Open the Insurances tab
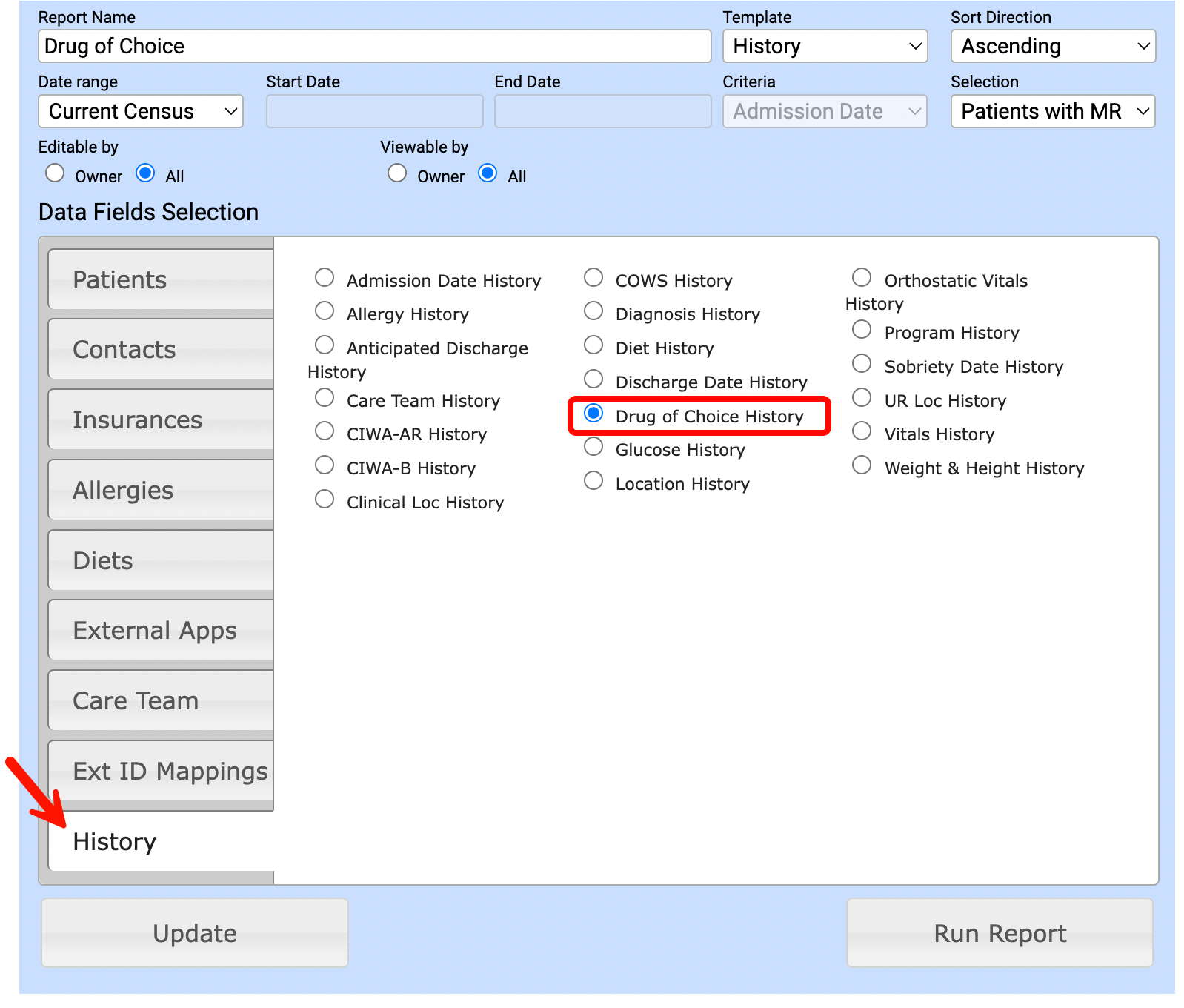The width and height of the screenshot is (1184, 1008). coord(161,420)
